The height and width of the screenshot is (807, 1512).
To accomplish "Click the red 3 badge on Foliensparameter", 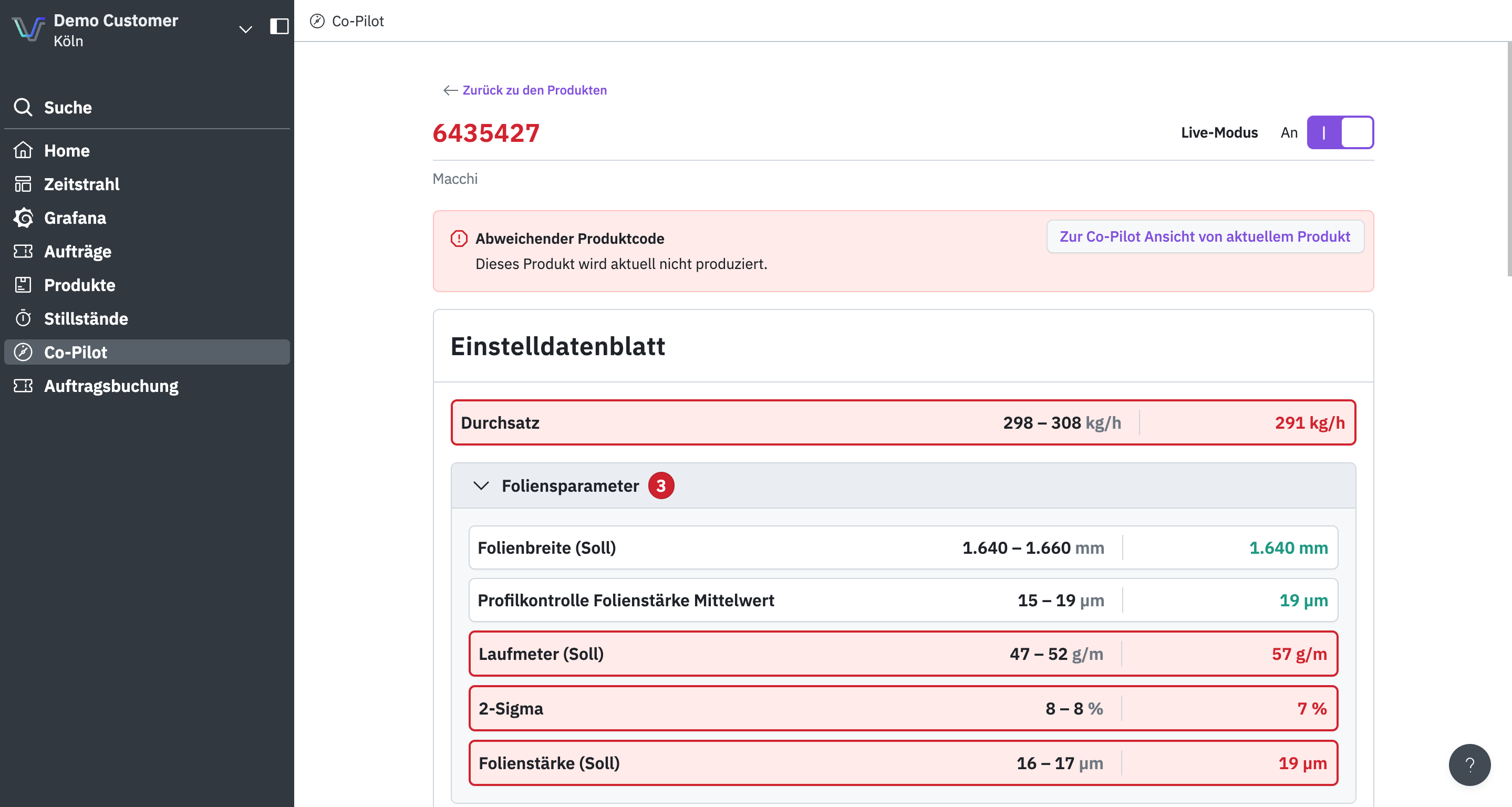I will [661, 485].
